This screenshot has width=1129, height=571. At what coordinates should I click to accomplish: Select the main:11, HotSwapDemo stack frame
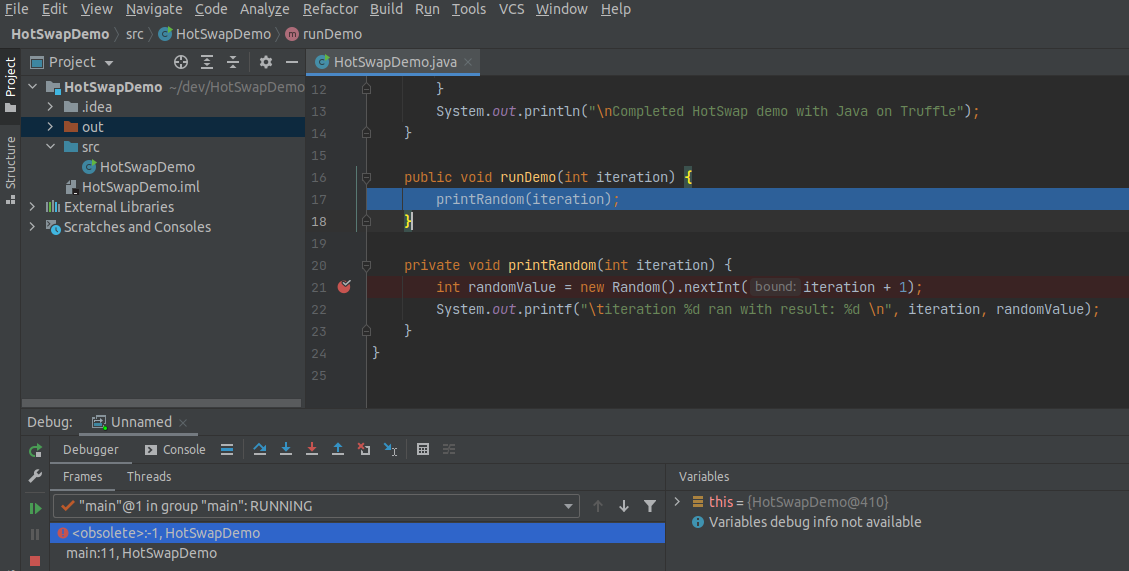click(141, 553)
